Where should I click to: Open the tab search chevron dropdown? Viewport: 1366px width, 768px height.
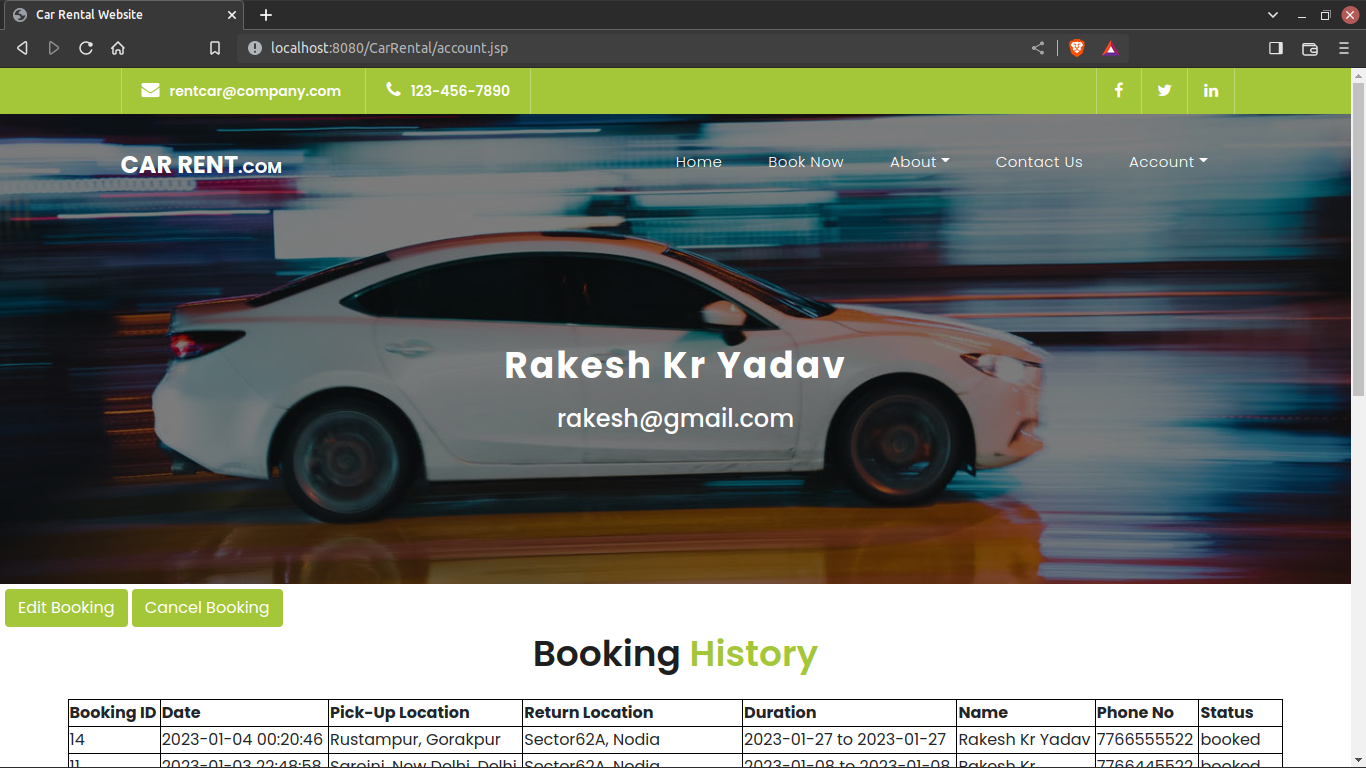[x=1273, y=15]
